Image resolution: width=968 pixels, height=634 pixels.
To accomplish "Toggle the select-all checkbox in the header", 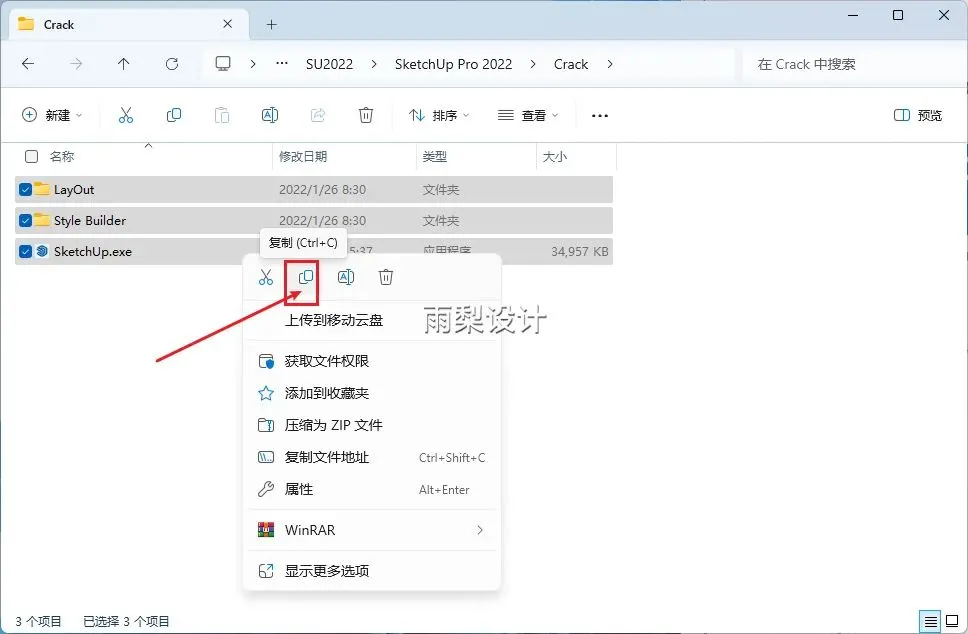I will pos(31,157).
